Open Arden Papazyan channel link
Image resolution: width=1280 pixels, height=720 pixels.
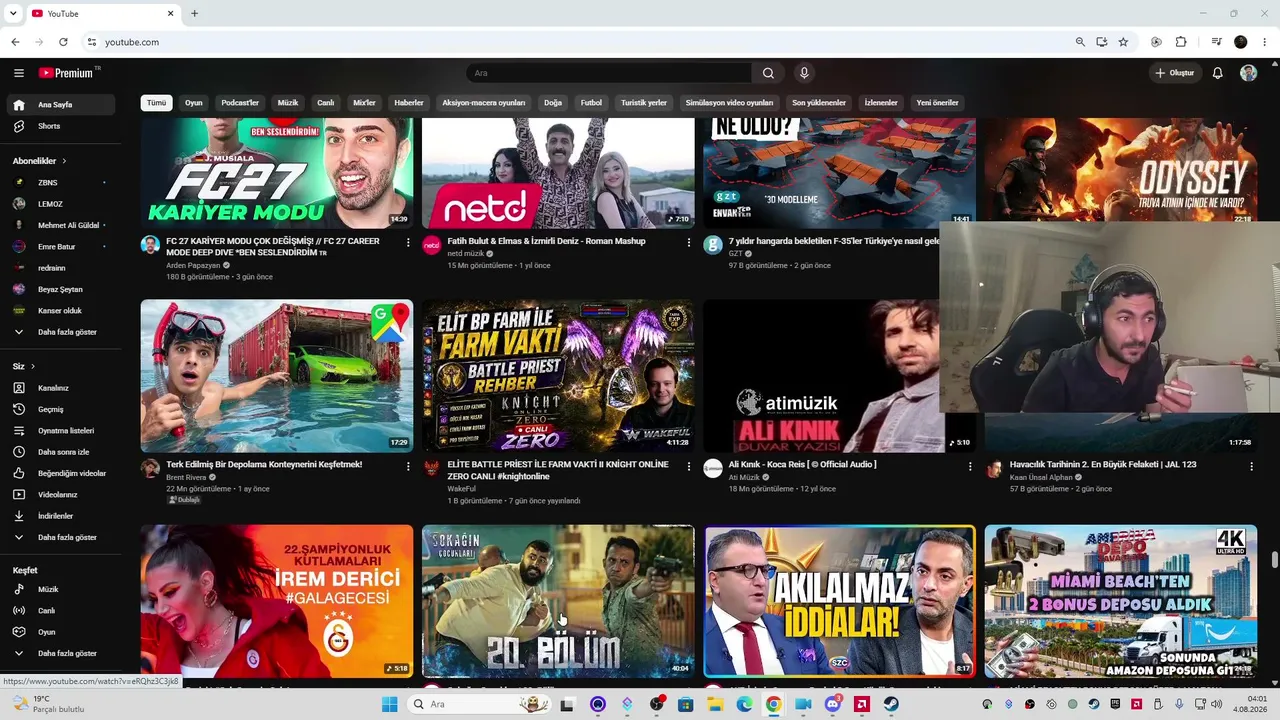pos(193,266)
